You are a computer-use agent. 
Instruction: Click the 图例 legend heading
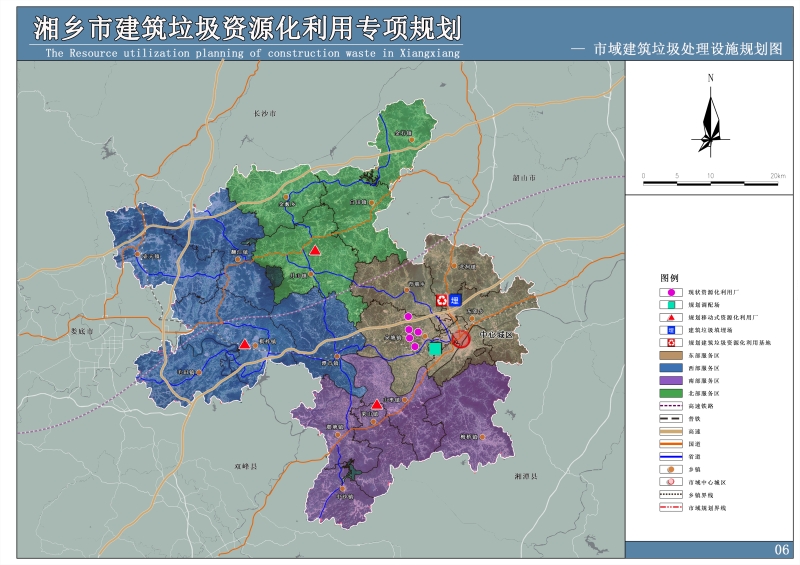pyautogui.click(x=669, y=277)
